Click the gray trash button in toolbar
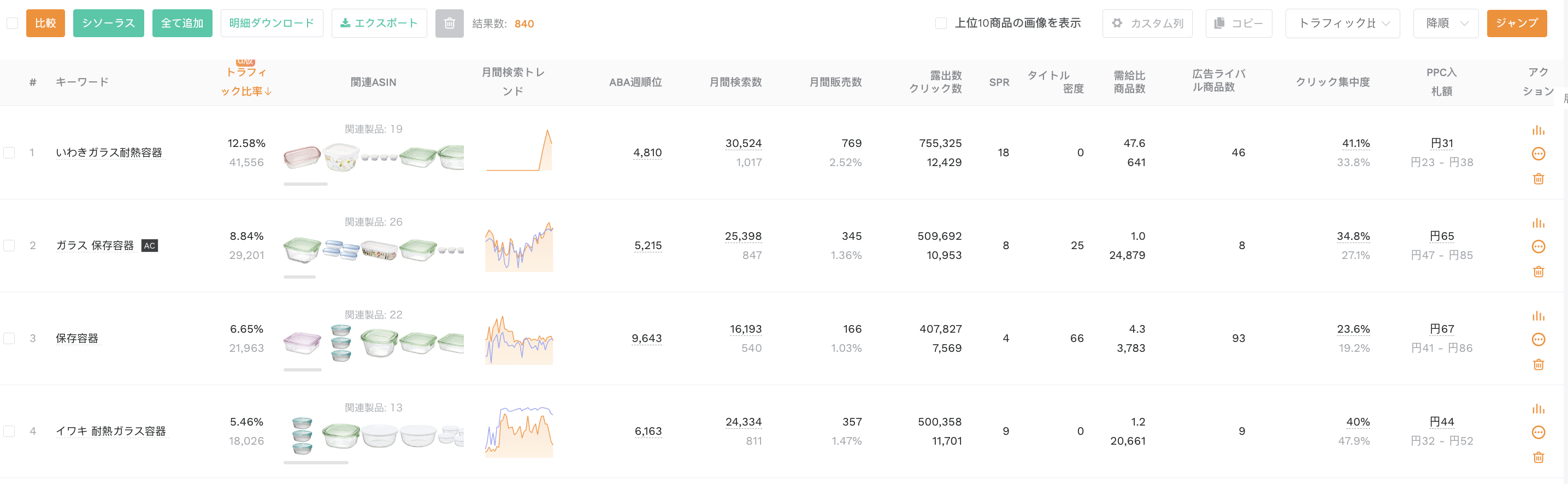Screen dimensions: 1568x484 click(x=449, y=23)
